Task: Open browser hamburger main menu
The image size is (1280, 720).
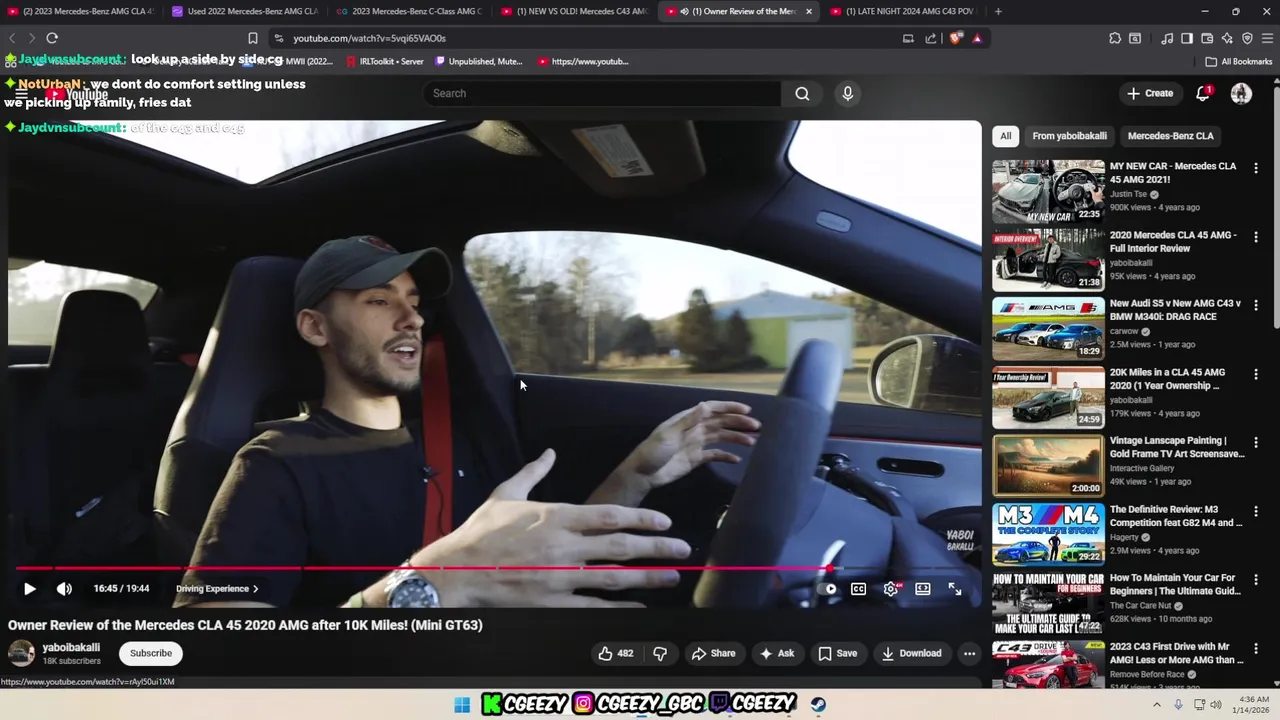Action: (1267, 38)
